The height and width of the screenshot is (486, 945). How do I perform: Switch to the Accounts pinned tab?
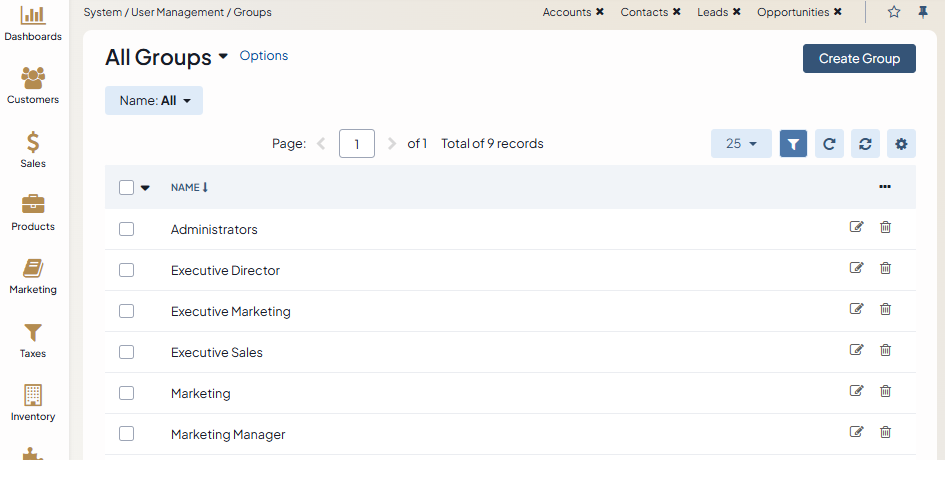pyautogui.click(x=566, y=12)
